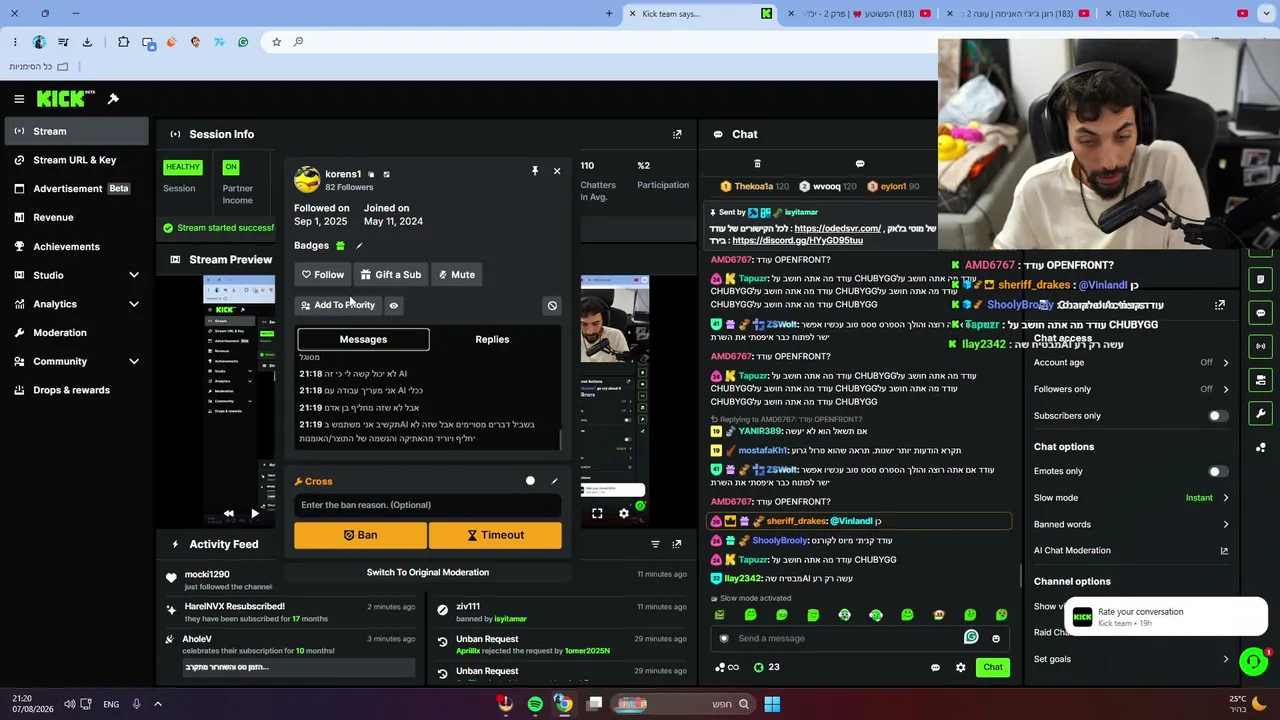The width and height of the screenshot is (1280, 720).
Task: Click the edit icon next to Cross
Action: pyautogui.click(x=554, y=481)
